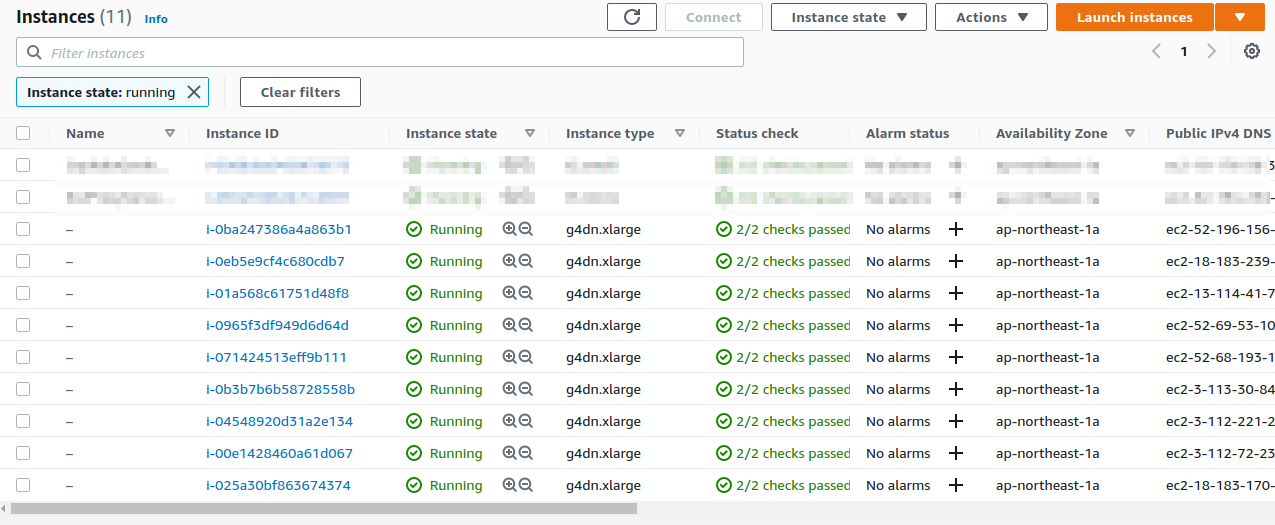Select checkbox for i-025a30bf863674374
The height and width of the screenshot is (525, 1275).
click(23, 485)
